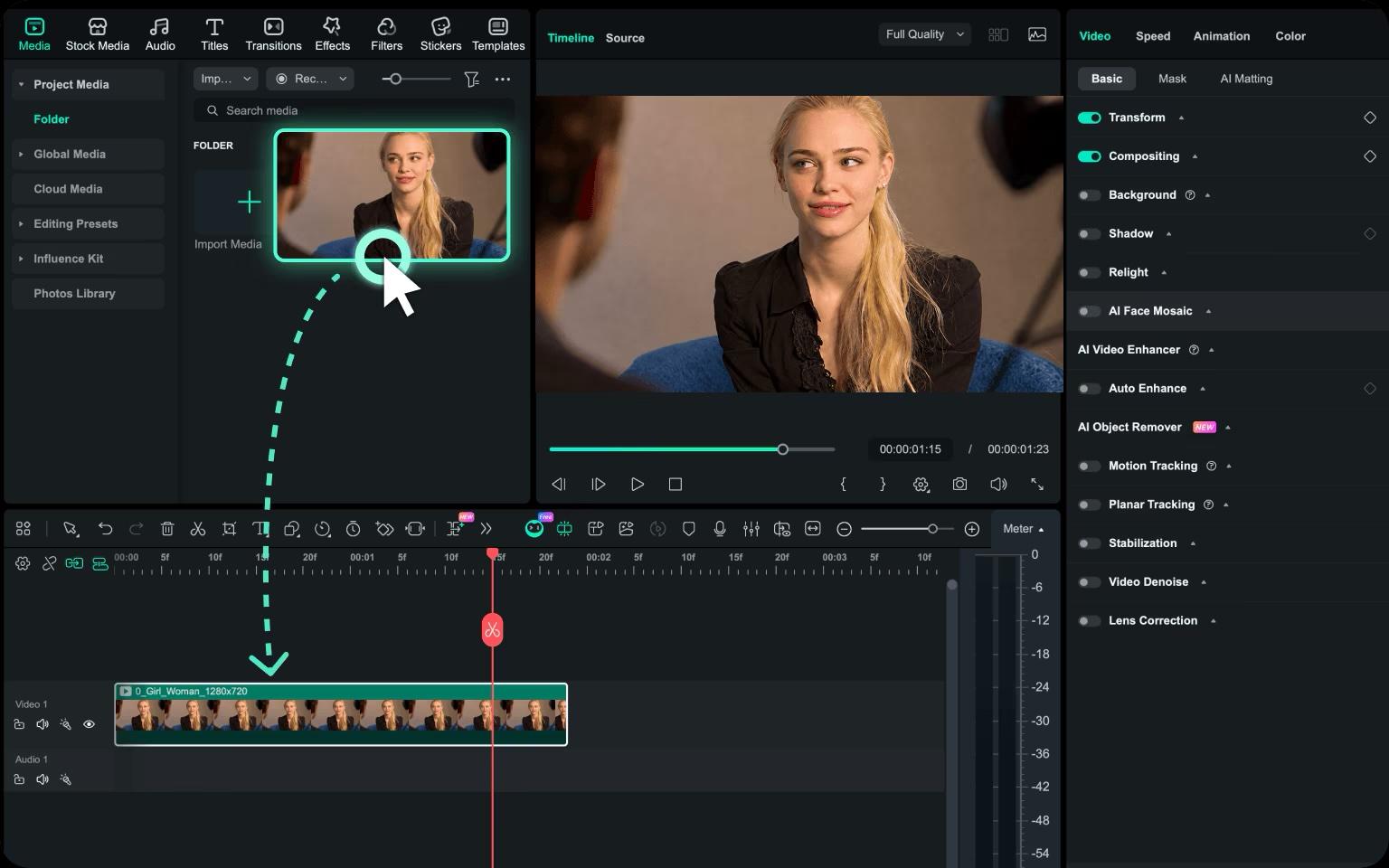This screenshot has height=868, width=1389.
Task: Open Cloud Media in sidebar
Action: click(x=88, y=189)
